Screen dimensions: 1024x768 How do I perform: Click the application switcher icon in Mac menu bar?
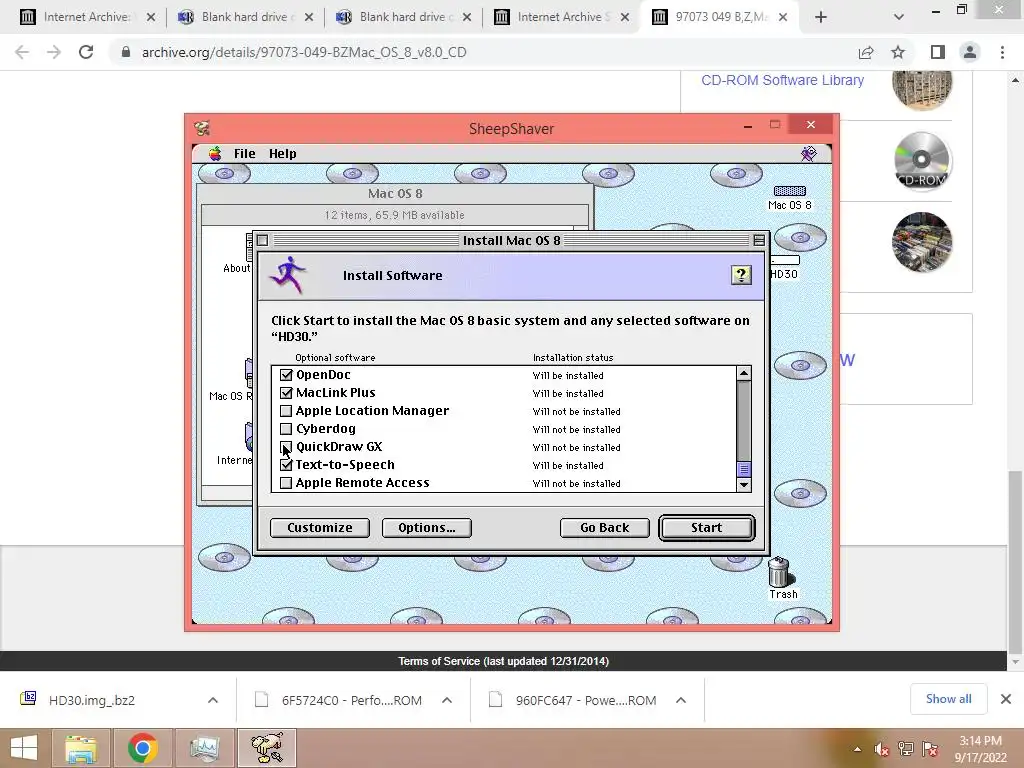(808, 153)
